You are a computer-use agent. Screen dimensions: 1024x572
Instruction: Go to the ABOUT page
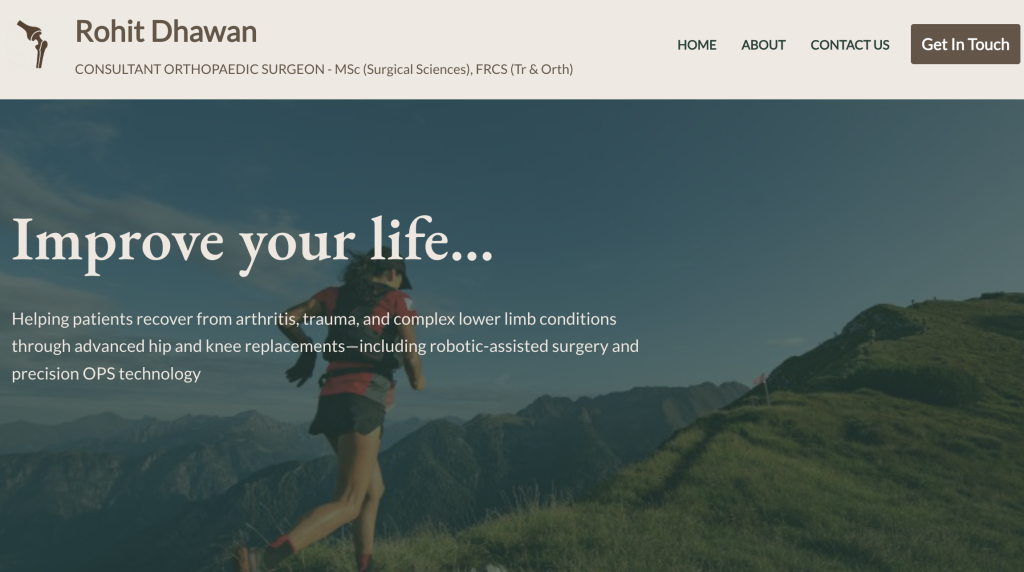(763, 45)
